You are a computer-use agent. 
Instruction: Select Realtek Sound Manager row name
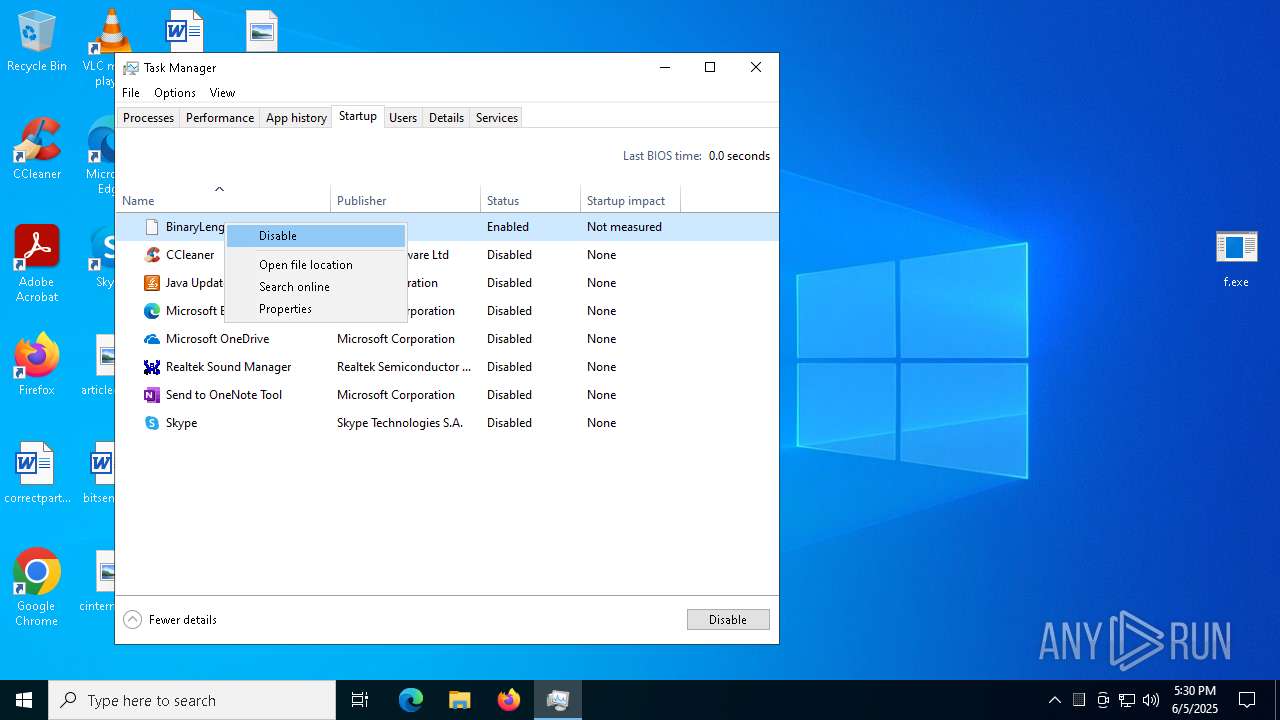tap(228, 367)
